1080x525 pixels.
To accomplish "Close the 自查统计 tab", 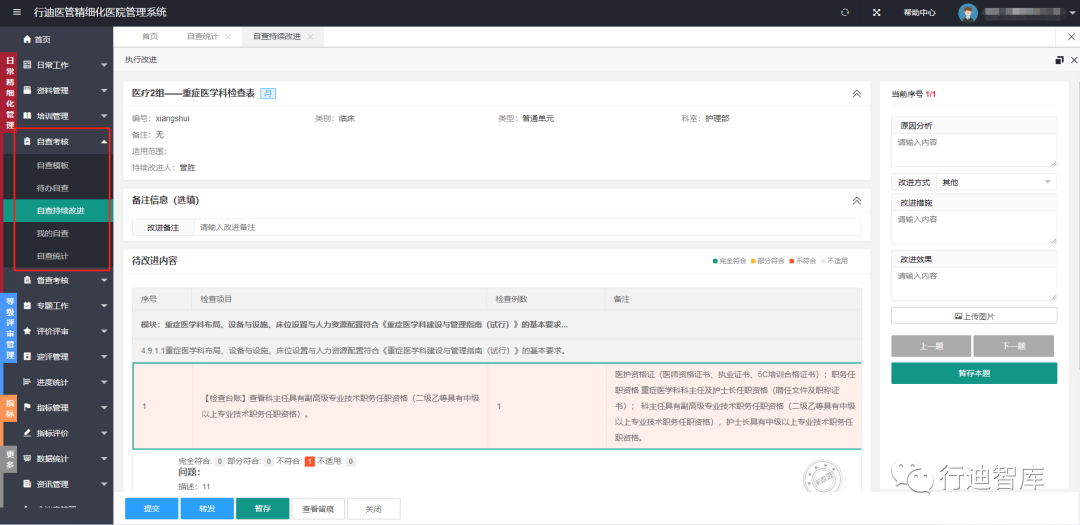I will [x=228, y=37].
